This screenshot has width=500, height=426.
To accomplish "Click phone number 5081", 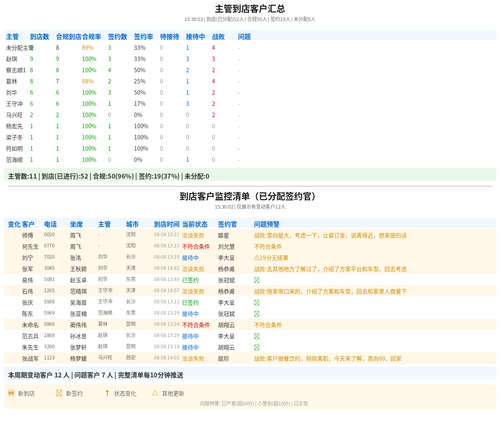I will [49, 279].
